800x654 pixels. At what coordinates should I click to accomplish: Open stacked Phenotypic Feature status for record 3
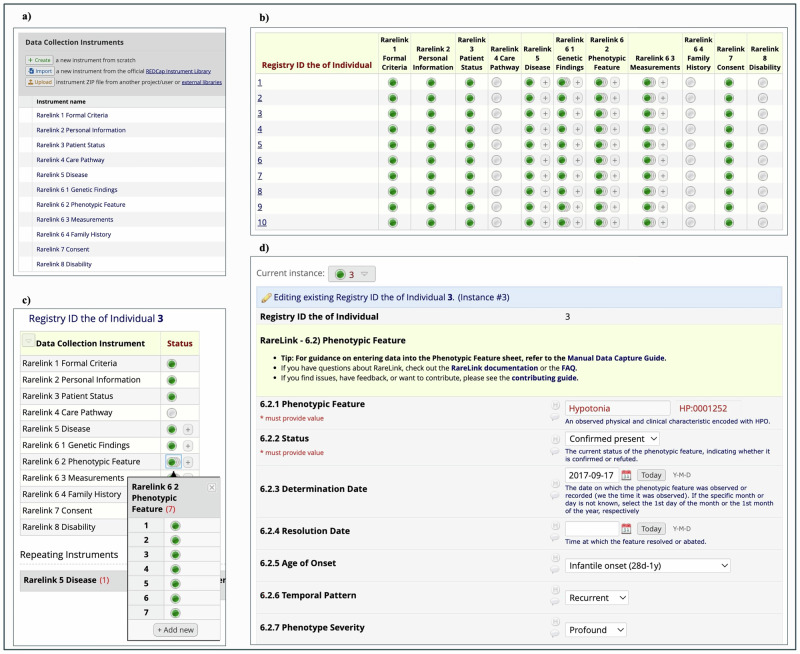point(601,114)
